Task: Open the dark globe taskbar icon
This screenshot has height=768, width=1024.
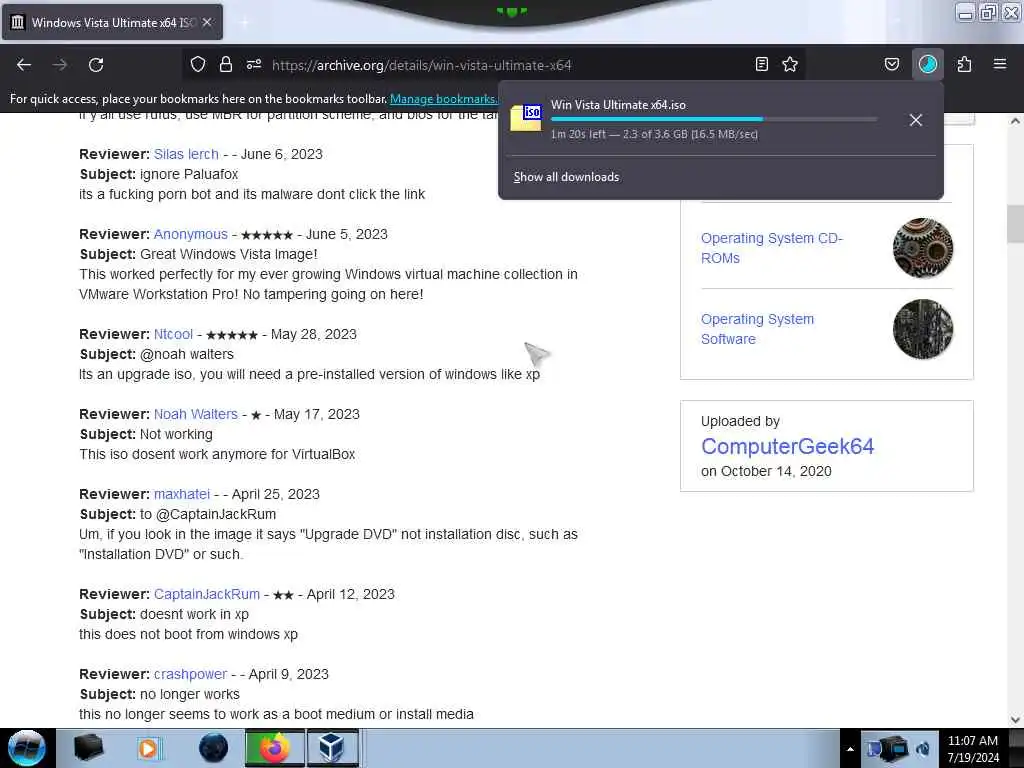Action: point(213,748)
